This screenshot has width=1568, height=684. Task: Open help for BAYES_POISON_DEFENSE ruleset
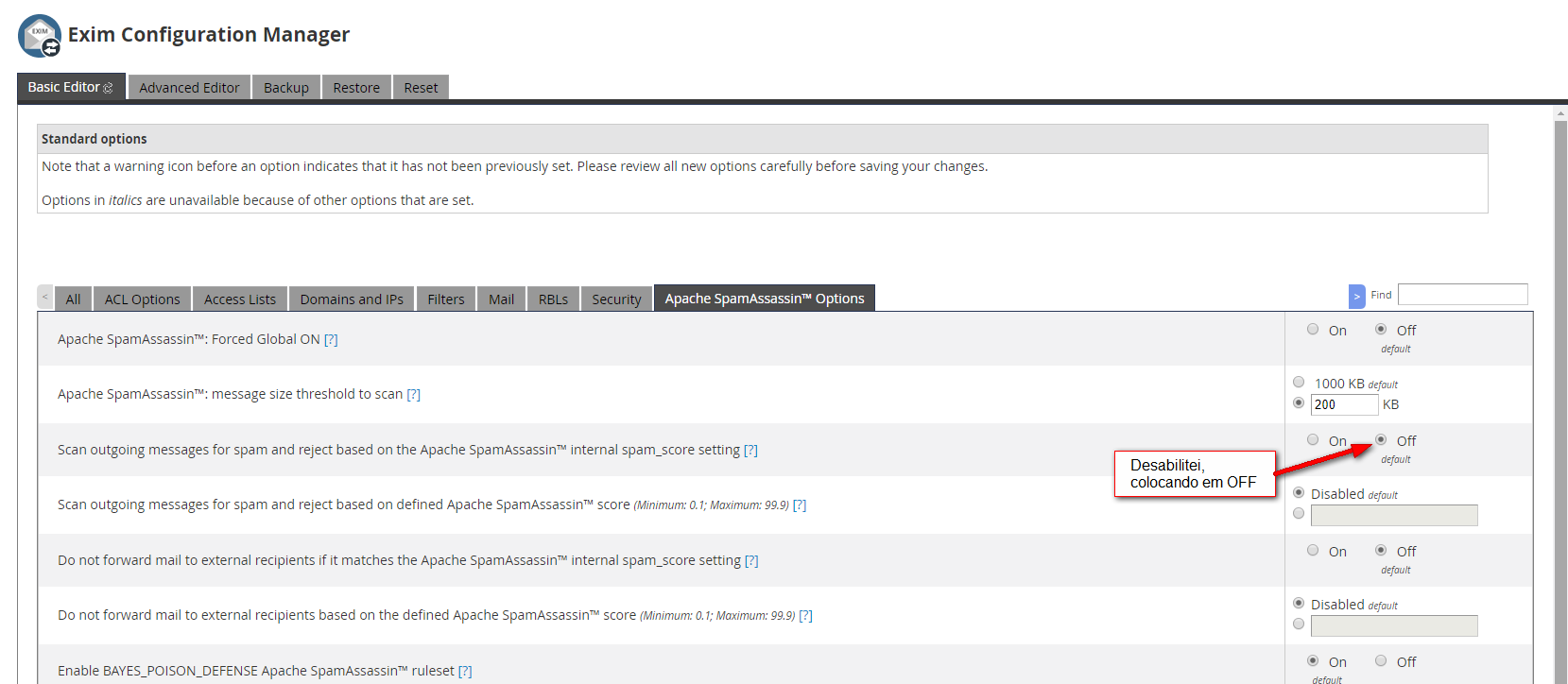tap(465, 671)
